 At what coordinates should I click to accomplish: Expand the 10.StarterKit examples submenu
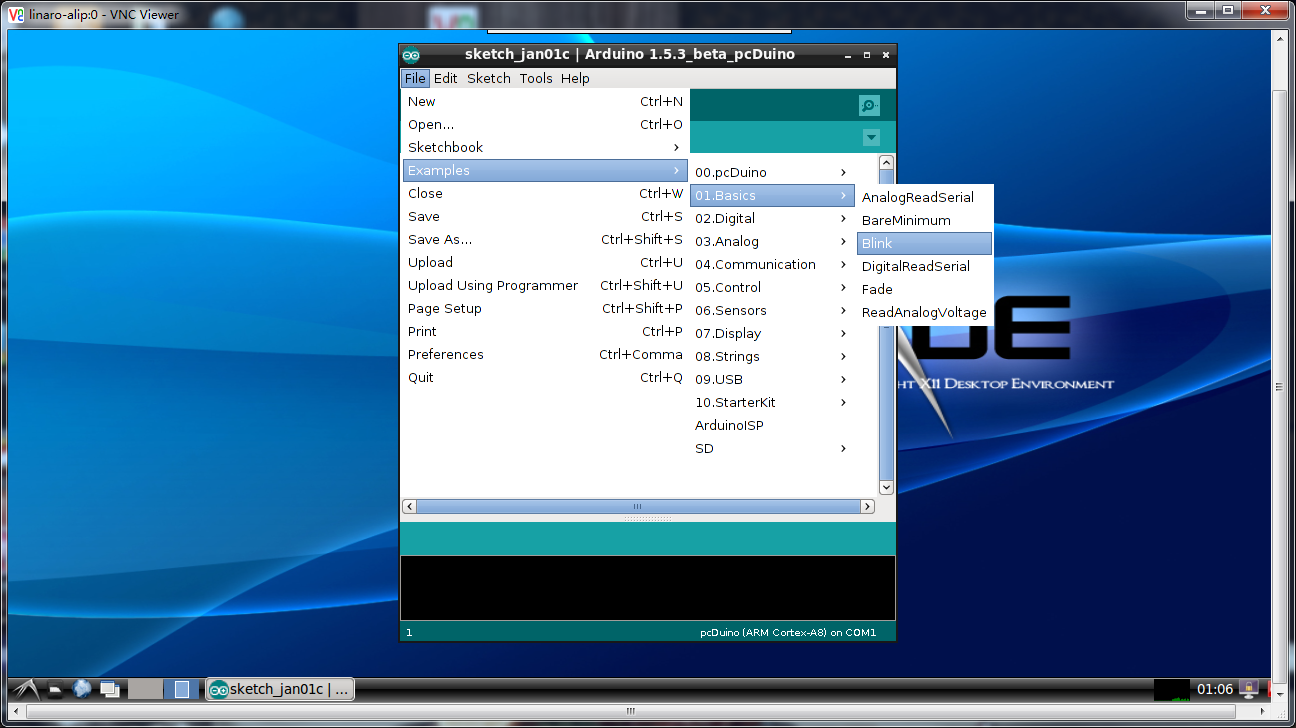click(x=772, y=402)
